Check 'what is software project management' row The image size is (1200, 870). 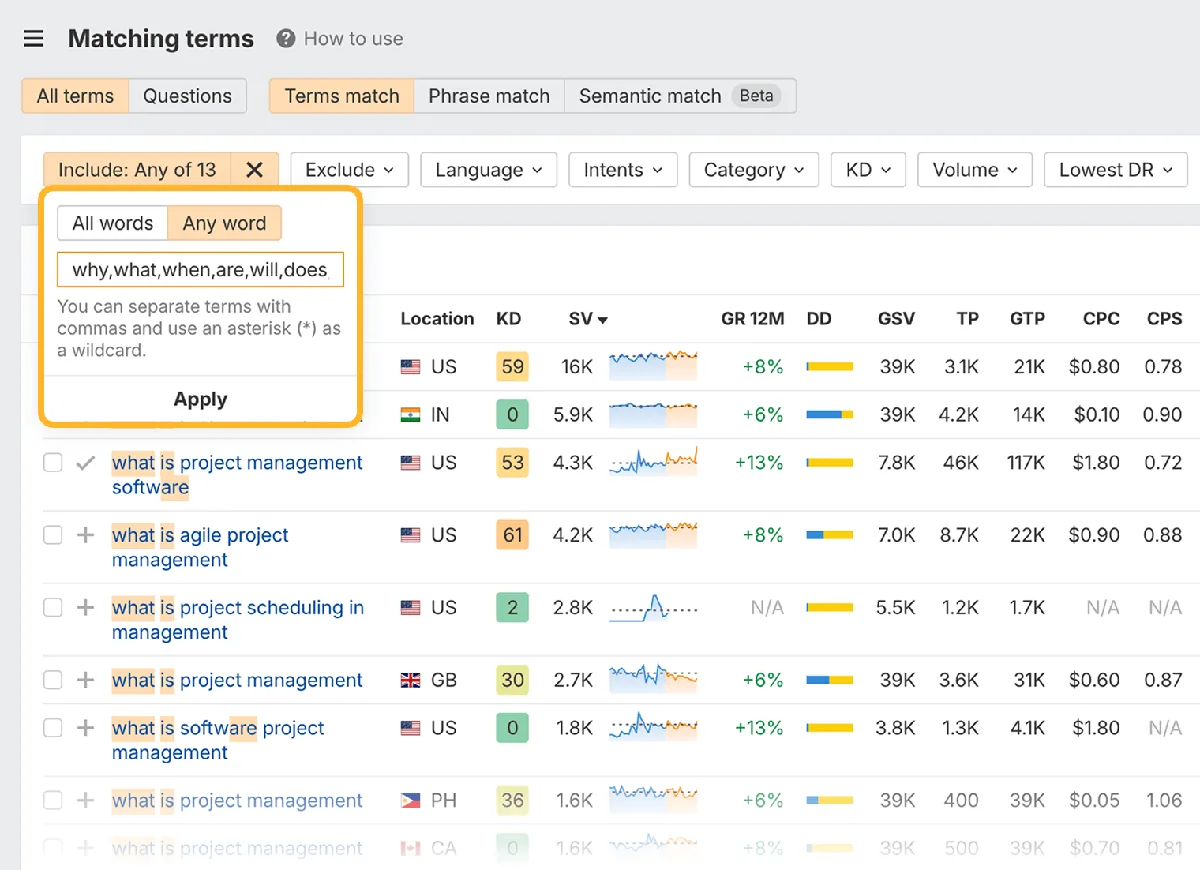click(x=52, y=728)
